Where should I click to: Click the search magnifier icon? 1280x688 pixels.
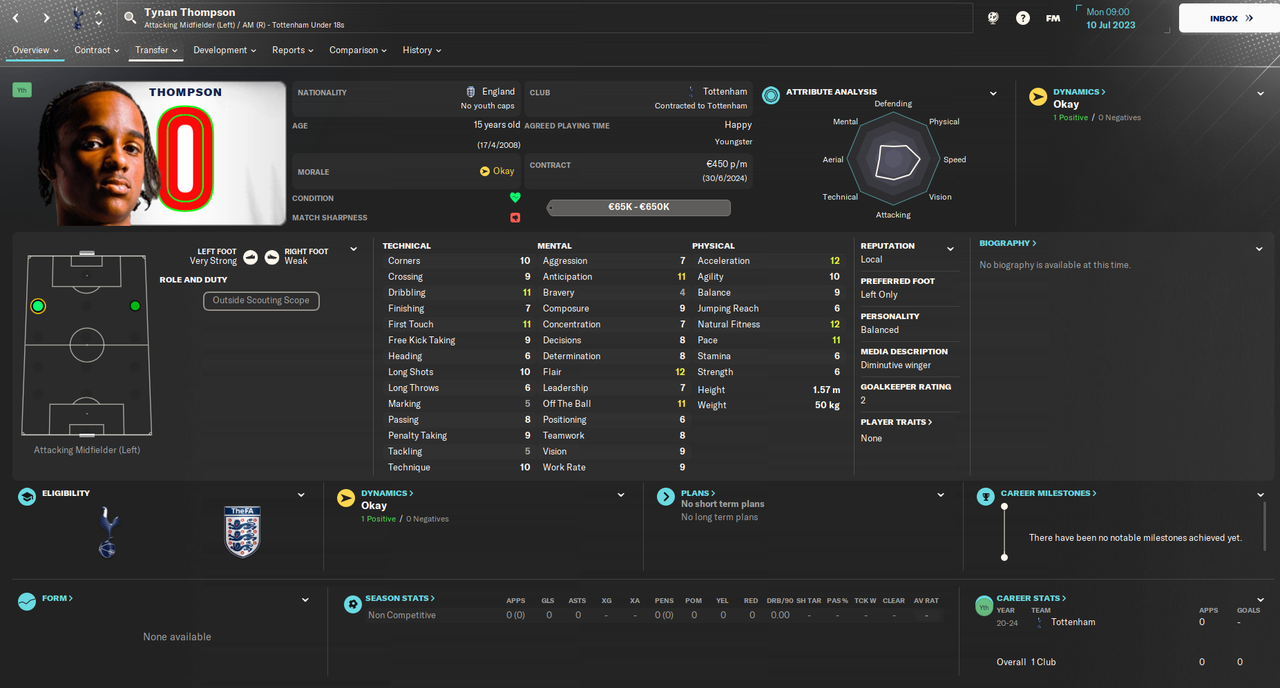(x=130, y=18)
